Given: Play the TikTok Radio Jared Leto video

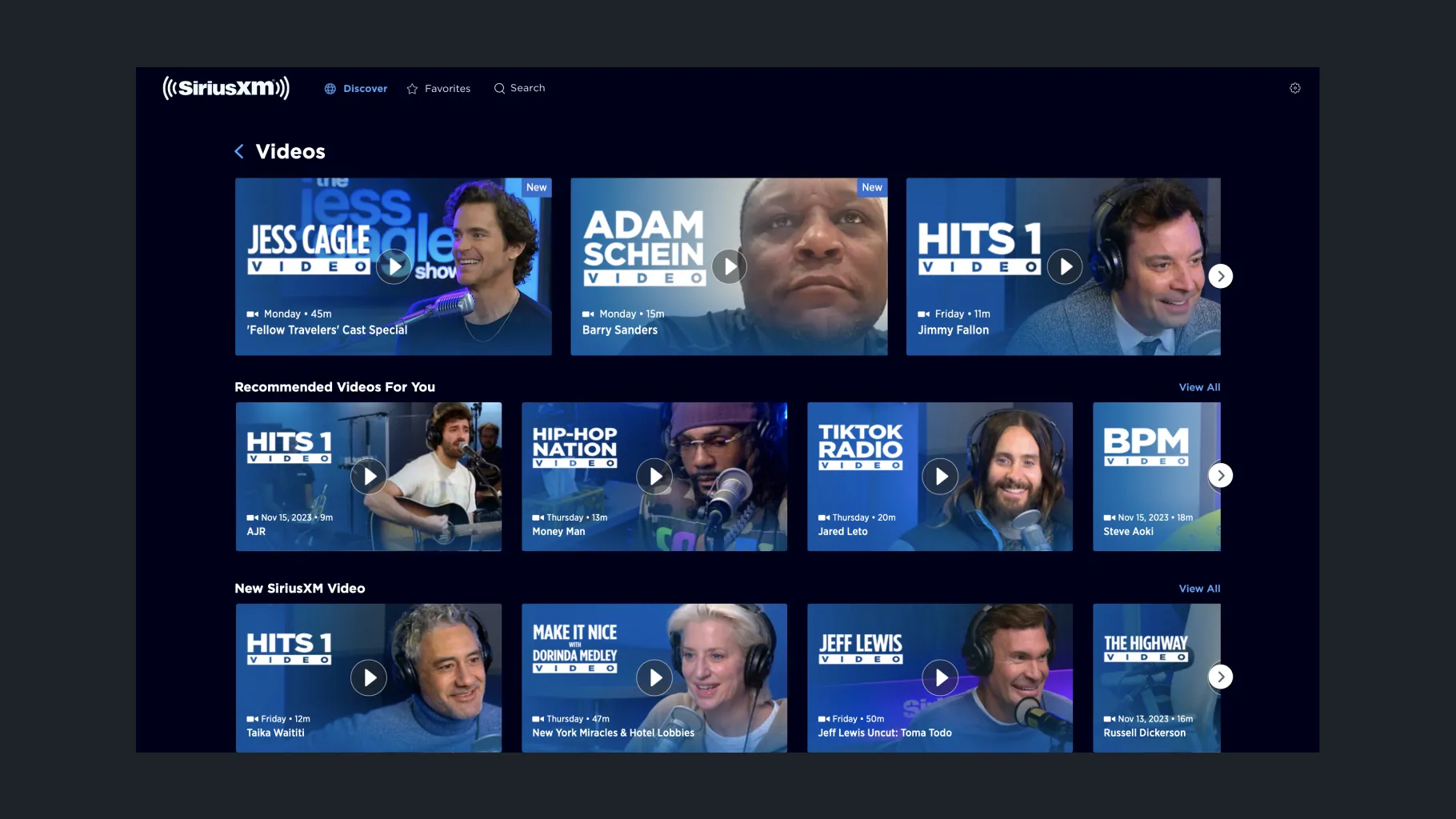Looking at the screenshot, I should click(940, 477).
